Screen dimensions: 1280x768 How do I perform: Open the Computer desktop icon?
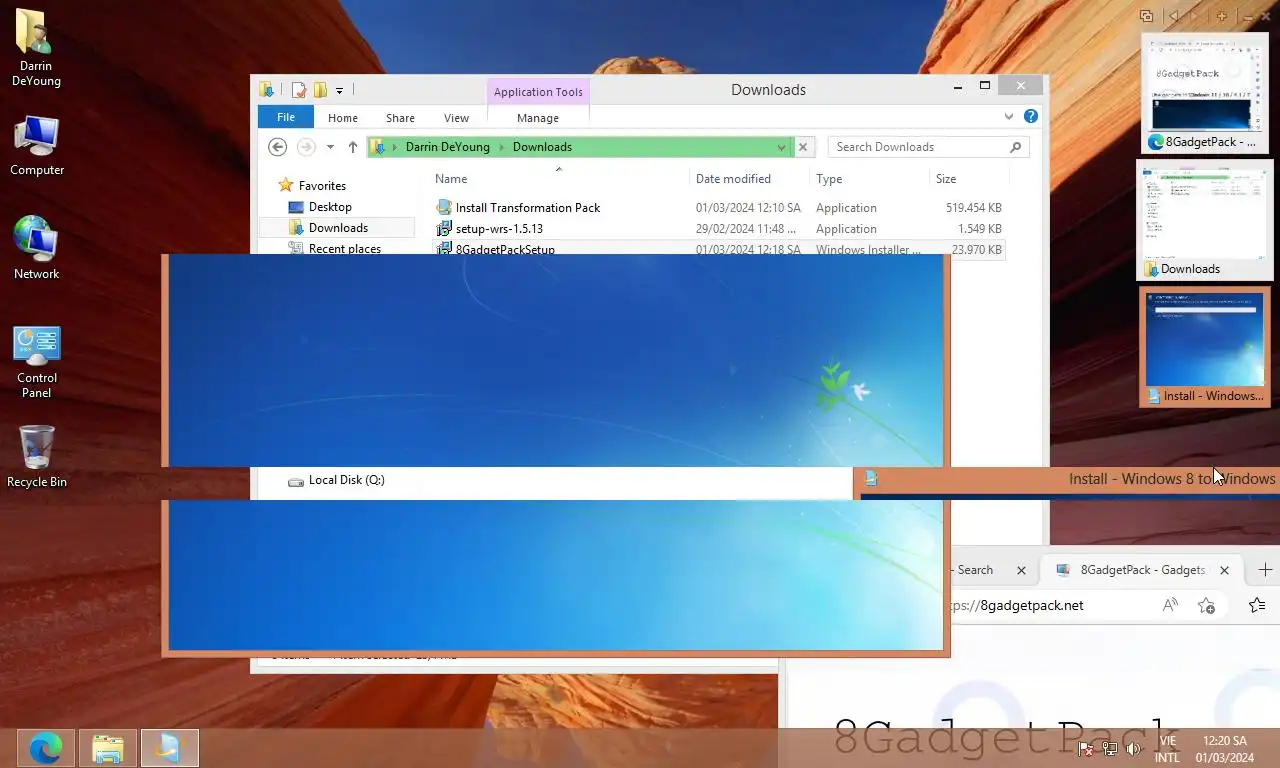point(37,146)
